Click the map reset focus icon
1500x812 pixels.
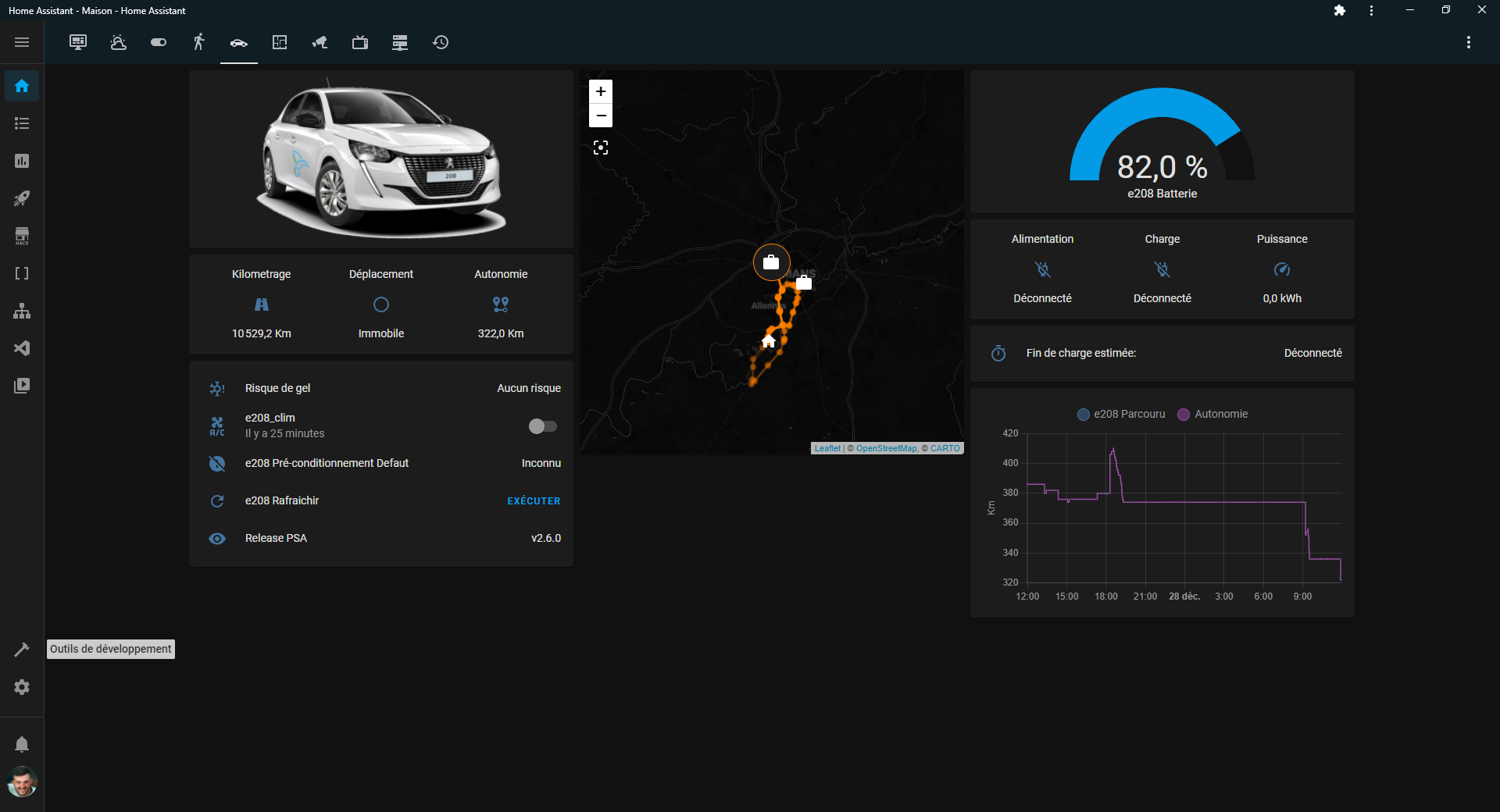[x=600, y=148]
